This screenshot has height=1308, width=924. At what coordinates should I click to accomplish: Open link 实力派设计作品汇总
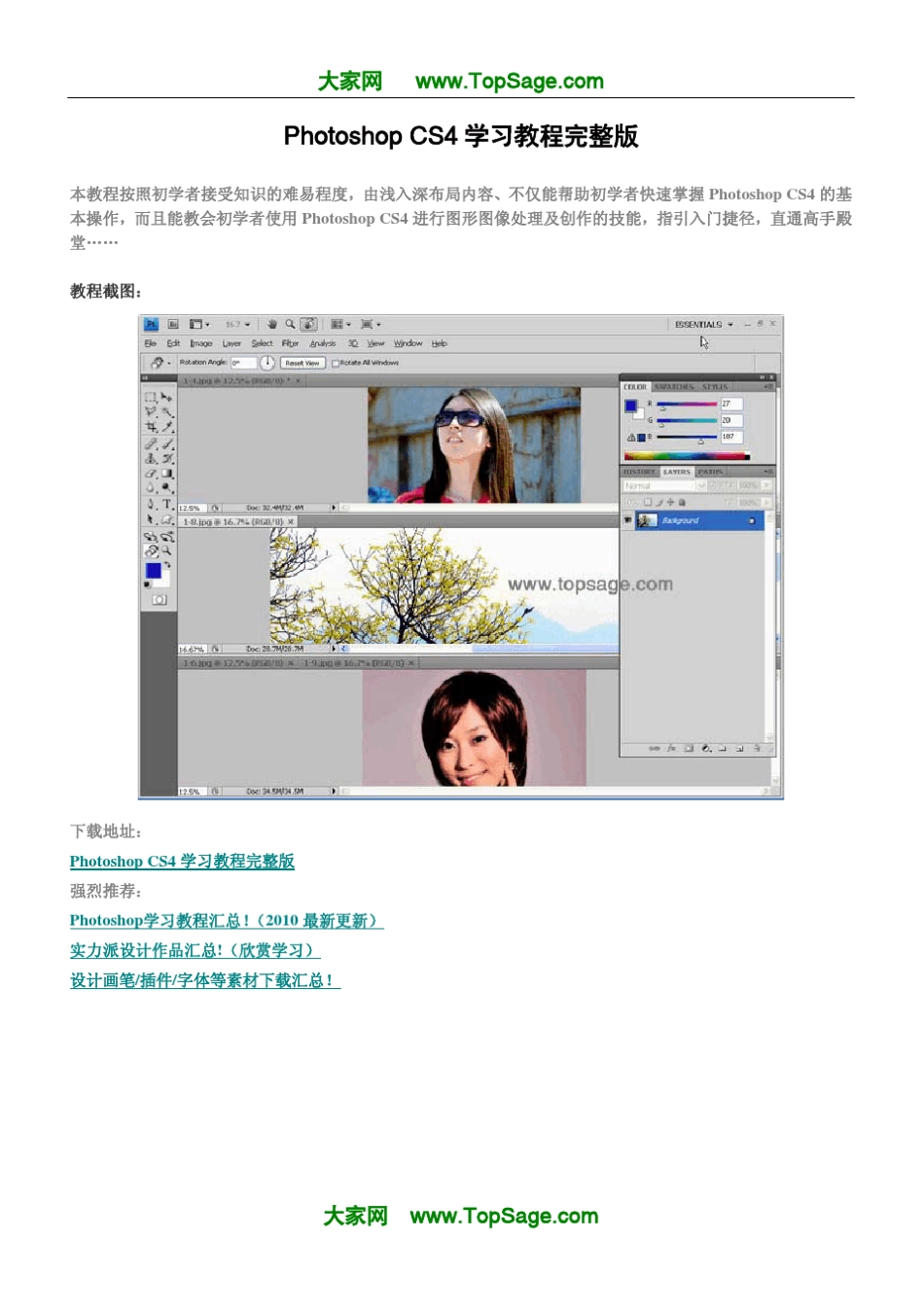click(x=195, y=951)
